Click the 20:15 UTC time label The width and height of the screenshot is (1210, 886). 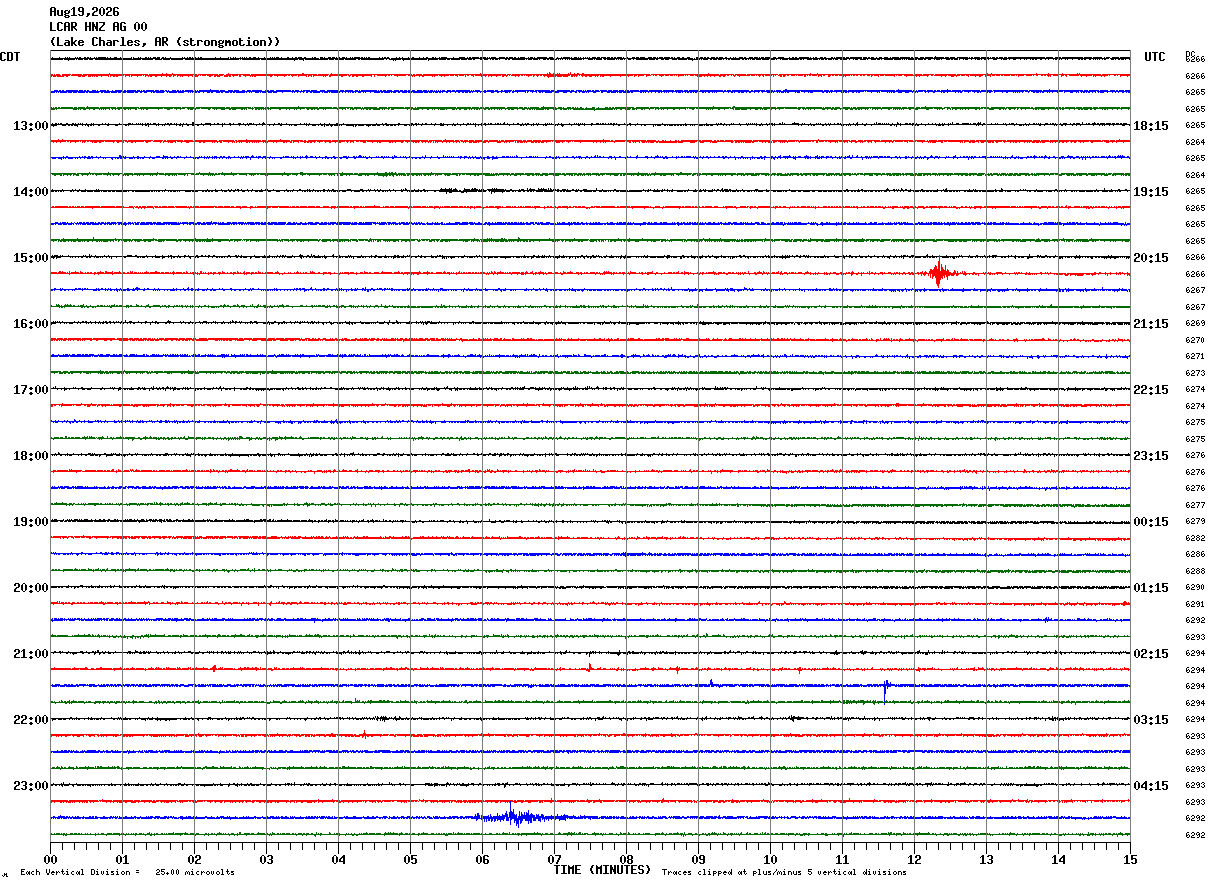[1151, 258]
